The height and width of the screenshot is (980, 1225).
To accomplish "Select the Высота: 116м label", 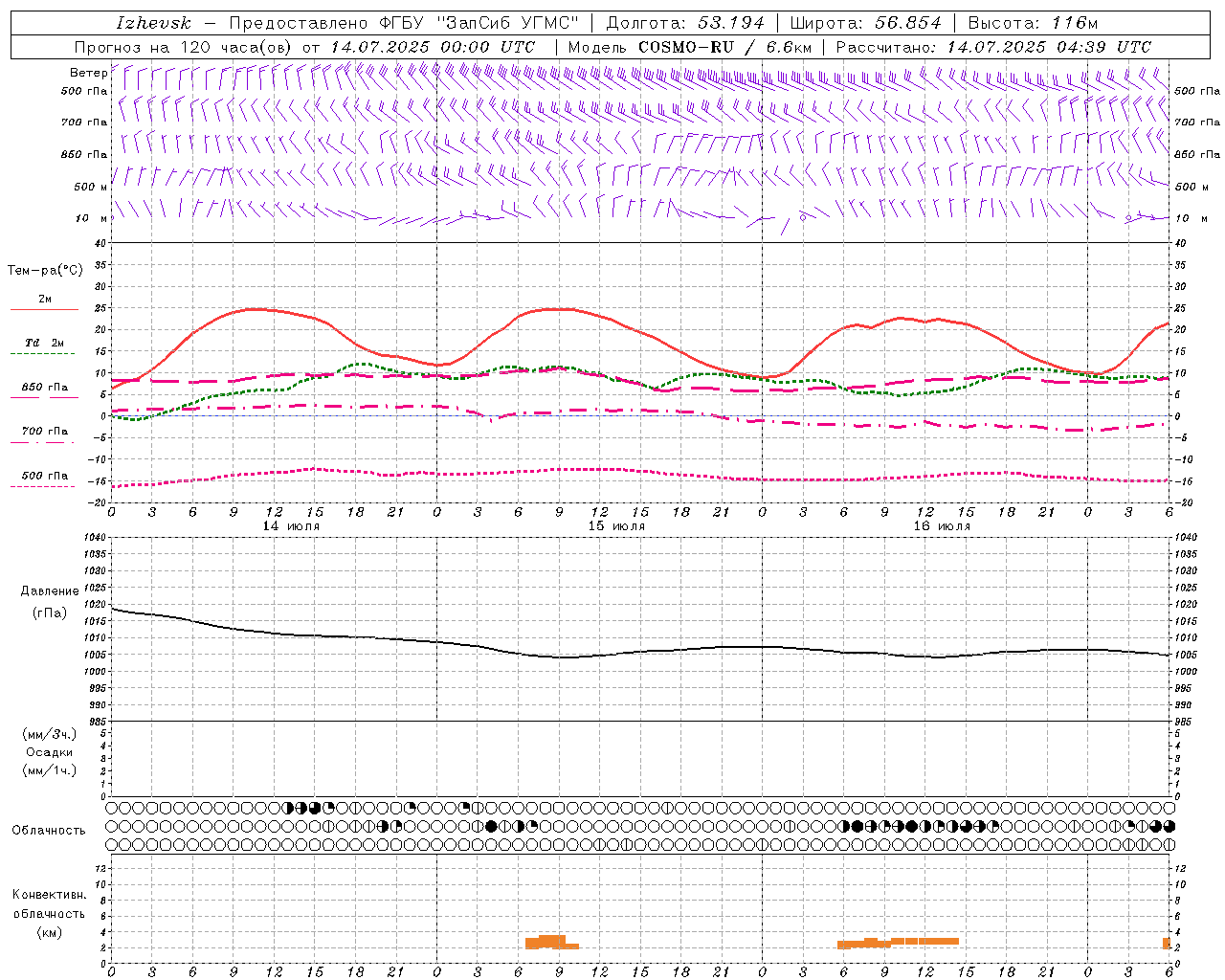I will click(x=1033, y=23).
